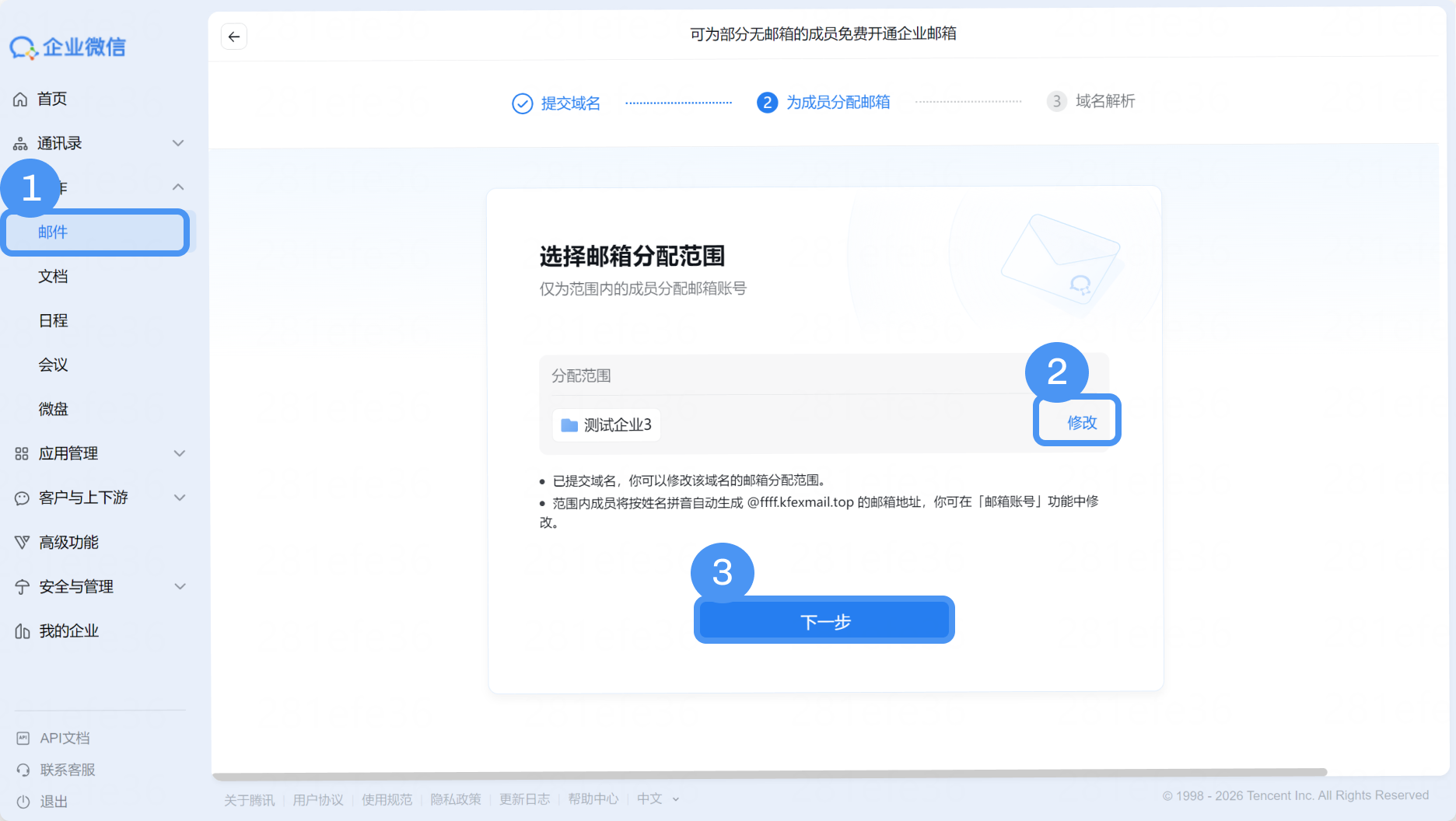
Task: Click the subtitle 仅为范围内的成员分配邮箱账号
Action: 643,288
